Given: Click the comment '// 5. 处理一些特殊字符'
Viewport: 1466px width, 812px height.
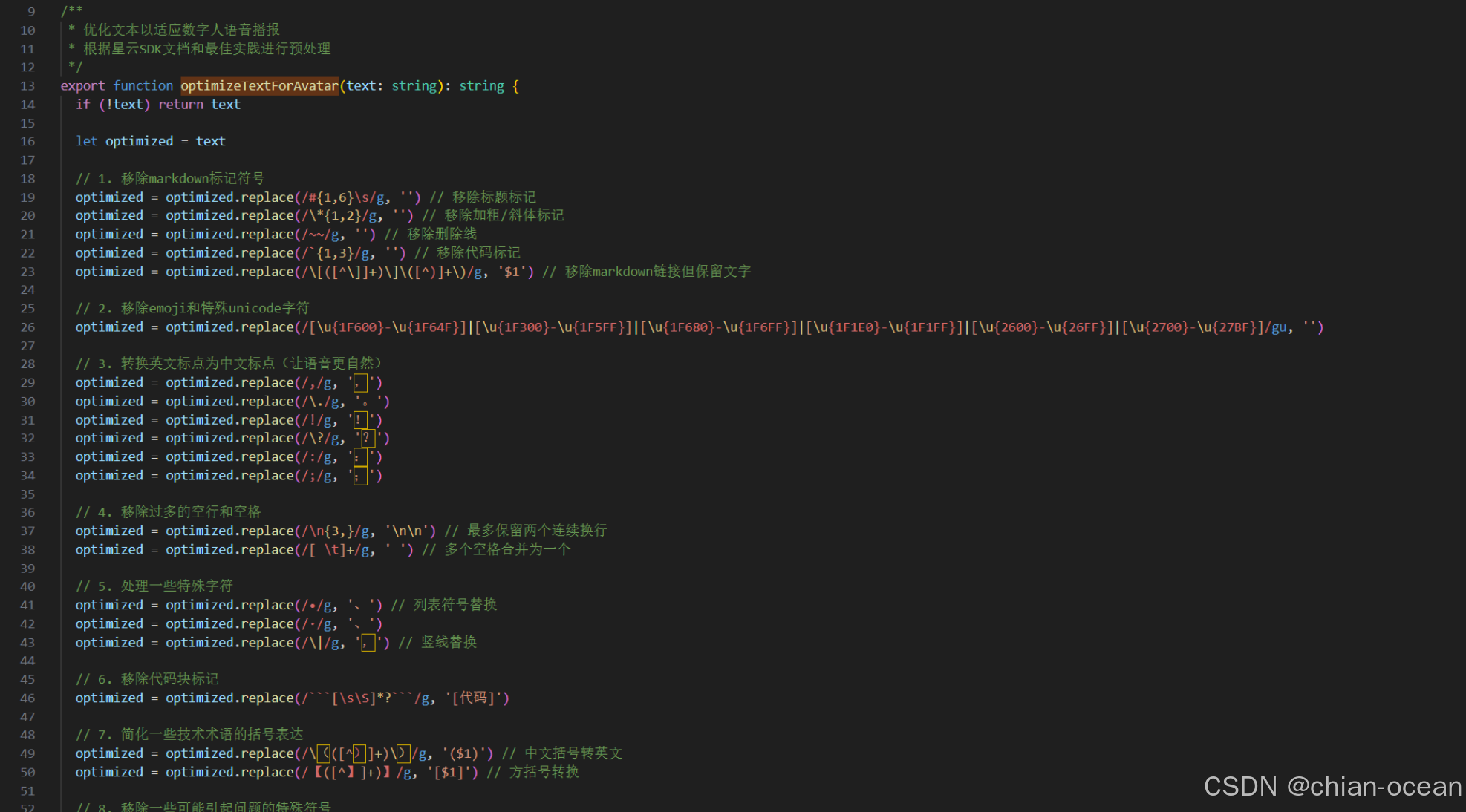Looking at the screenshot, I should 154,586.
